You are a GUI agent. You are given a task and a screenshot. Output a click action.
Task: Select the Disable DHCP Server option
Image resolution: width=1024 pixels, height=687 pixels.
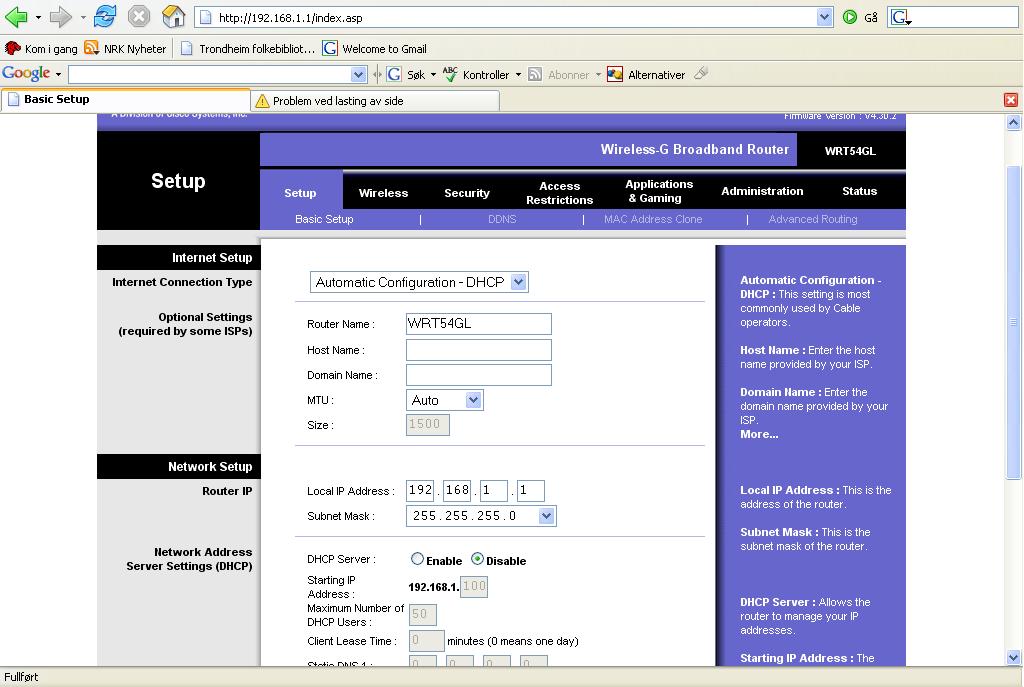(x=477, y=560)
